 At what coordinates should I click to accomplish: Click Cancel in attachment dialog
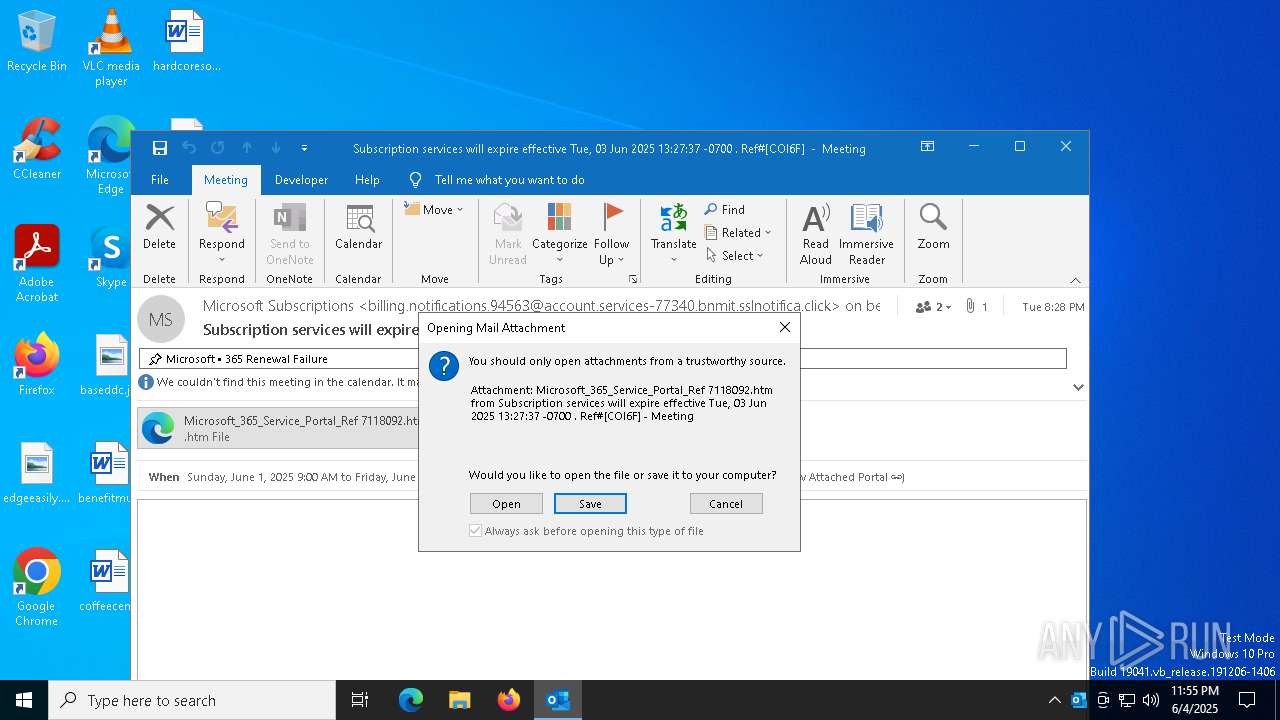(x=726, y=504)
